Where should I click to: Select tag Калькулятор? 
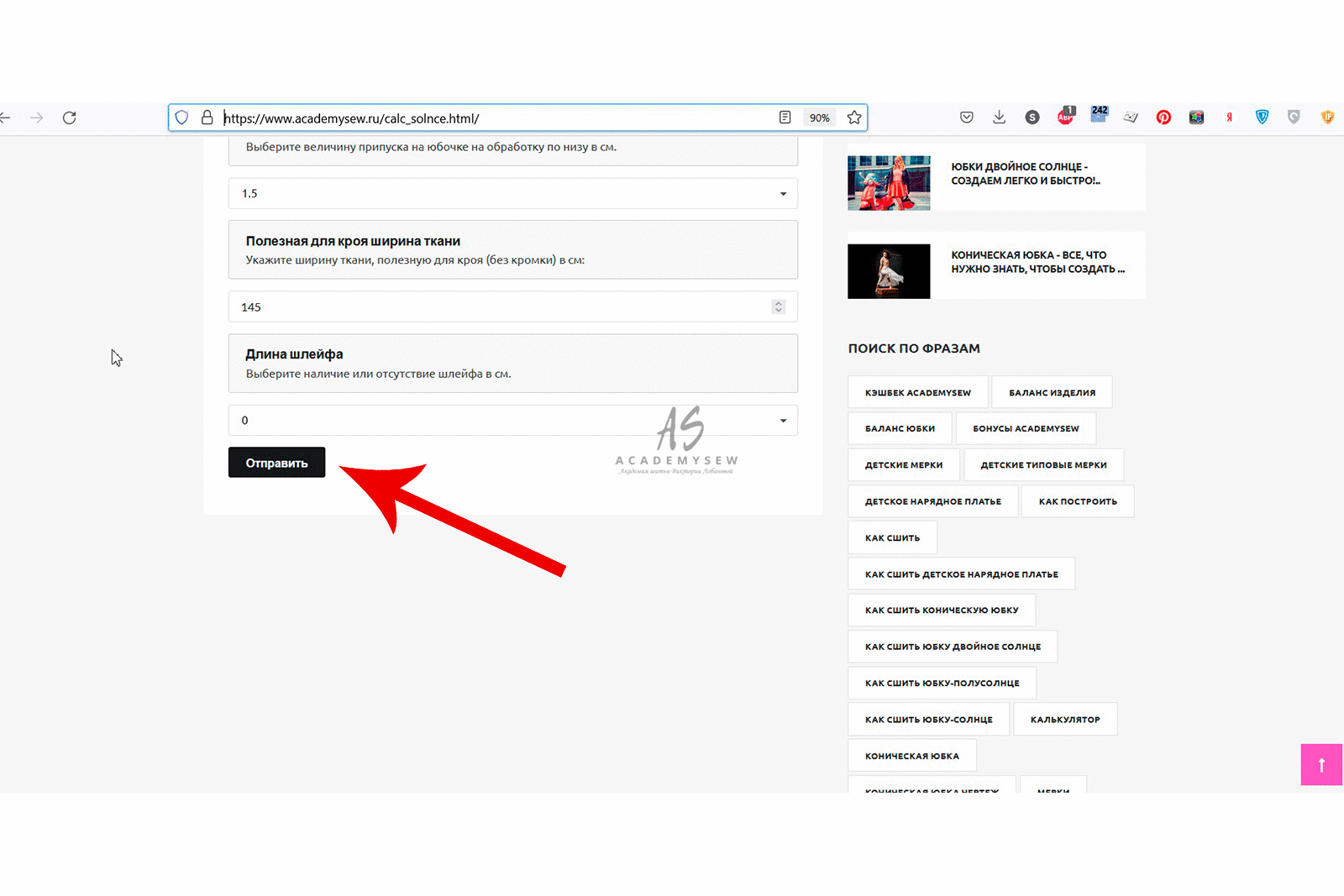coord(1065,720)
